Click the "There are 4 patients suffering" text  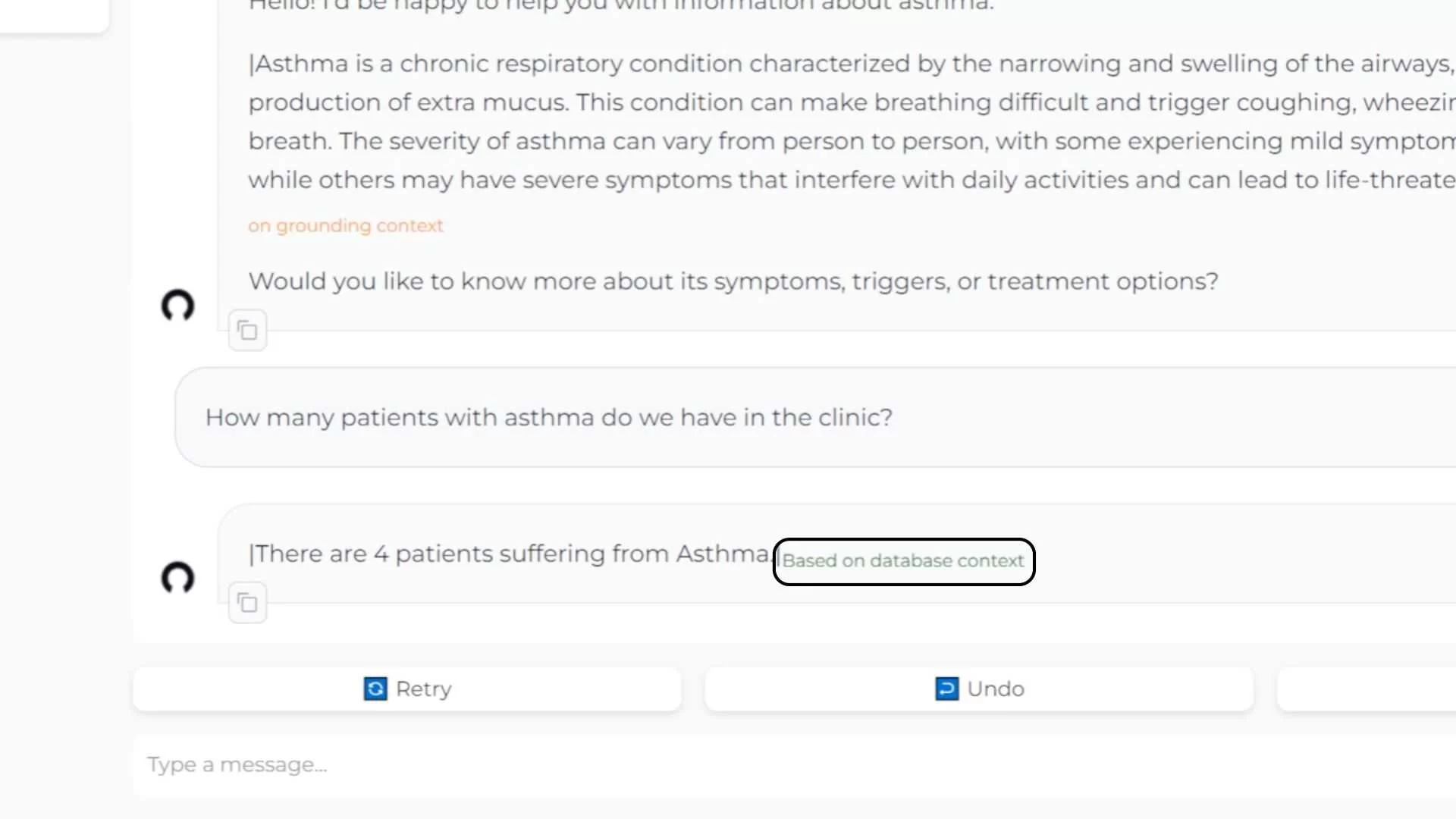pos(510,554)
